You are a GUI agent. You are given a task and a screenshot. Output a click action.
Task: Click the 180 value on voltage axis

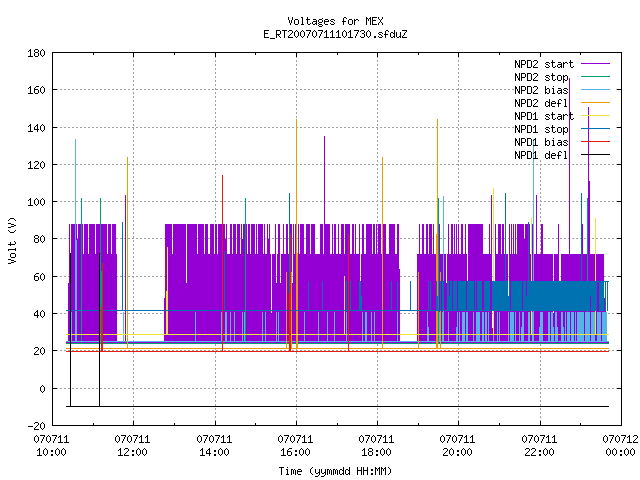point(36,53)
